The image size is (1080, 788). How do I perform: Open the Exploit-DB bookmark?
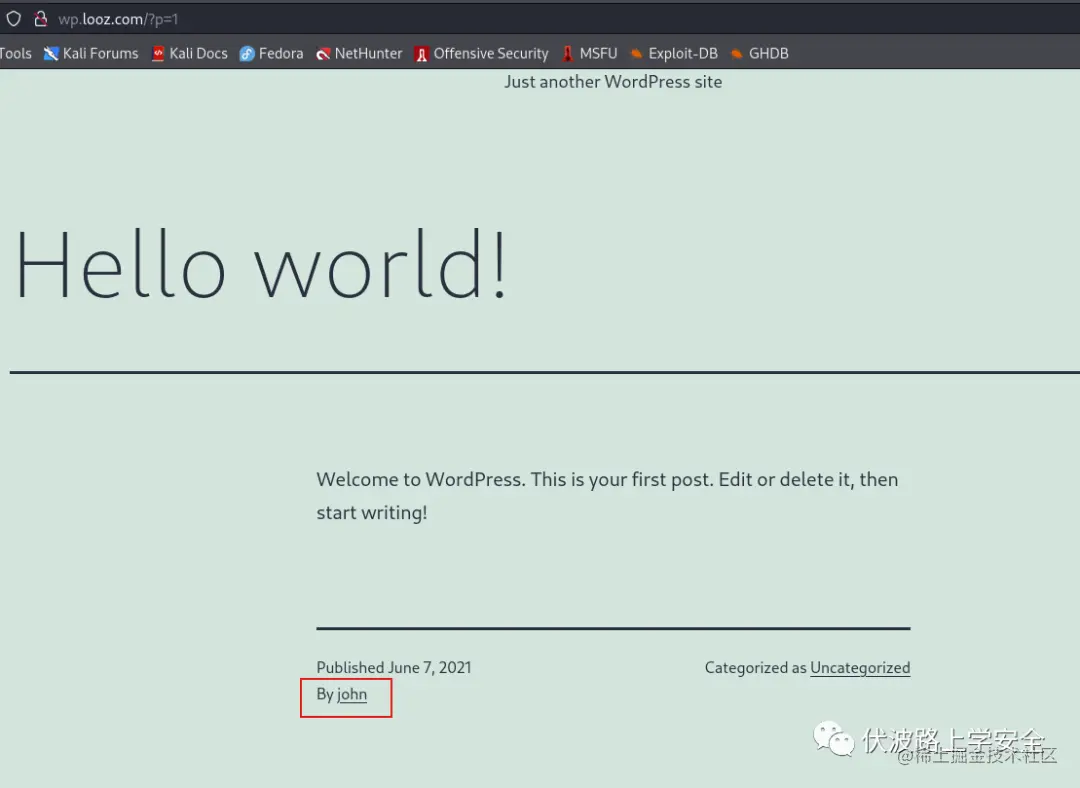[674, 53]
